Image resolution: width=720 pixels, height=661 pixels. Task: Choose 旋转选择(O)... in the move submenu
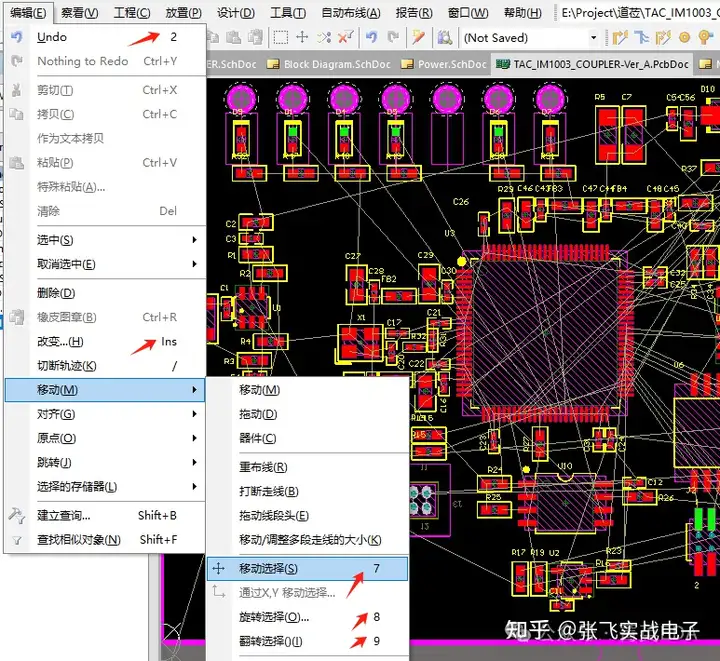[x=308, y=617]
